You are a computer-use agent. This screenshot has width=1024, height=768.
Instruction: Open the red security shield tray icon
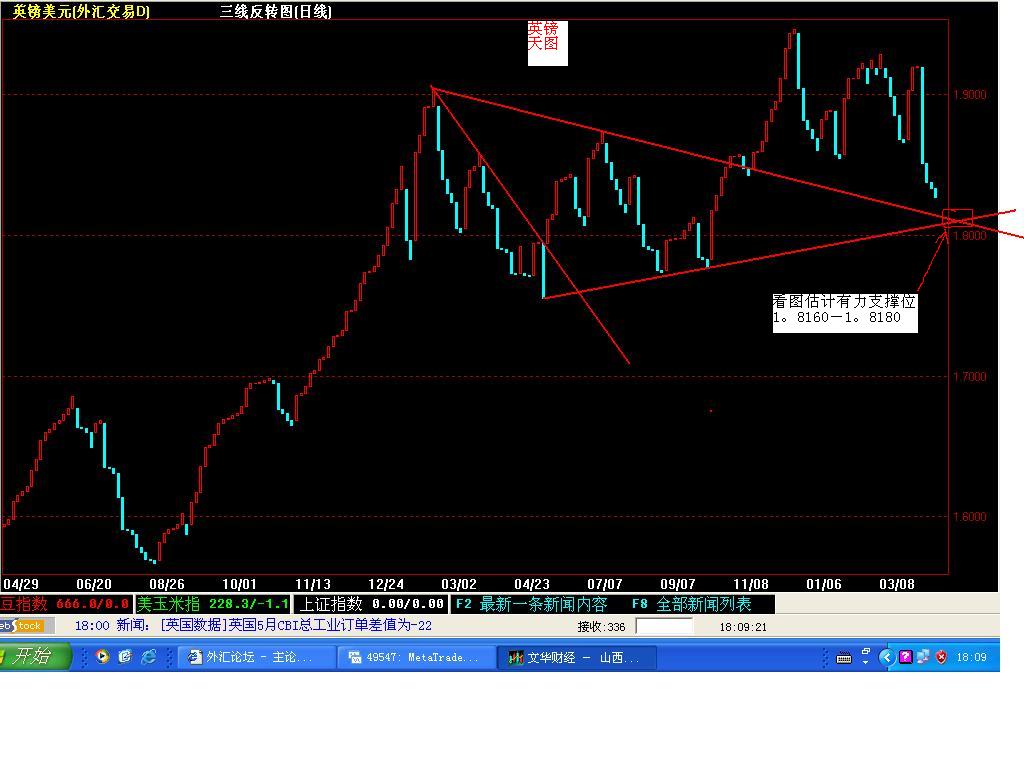941,657
